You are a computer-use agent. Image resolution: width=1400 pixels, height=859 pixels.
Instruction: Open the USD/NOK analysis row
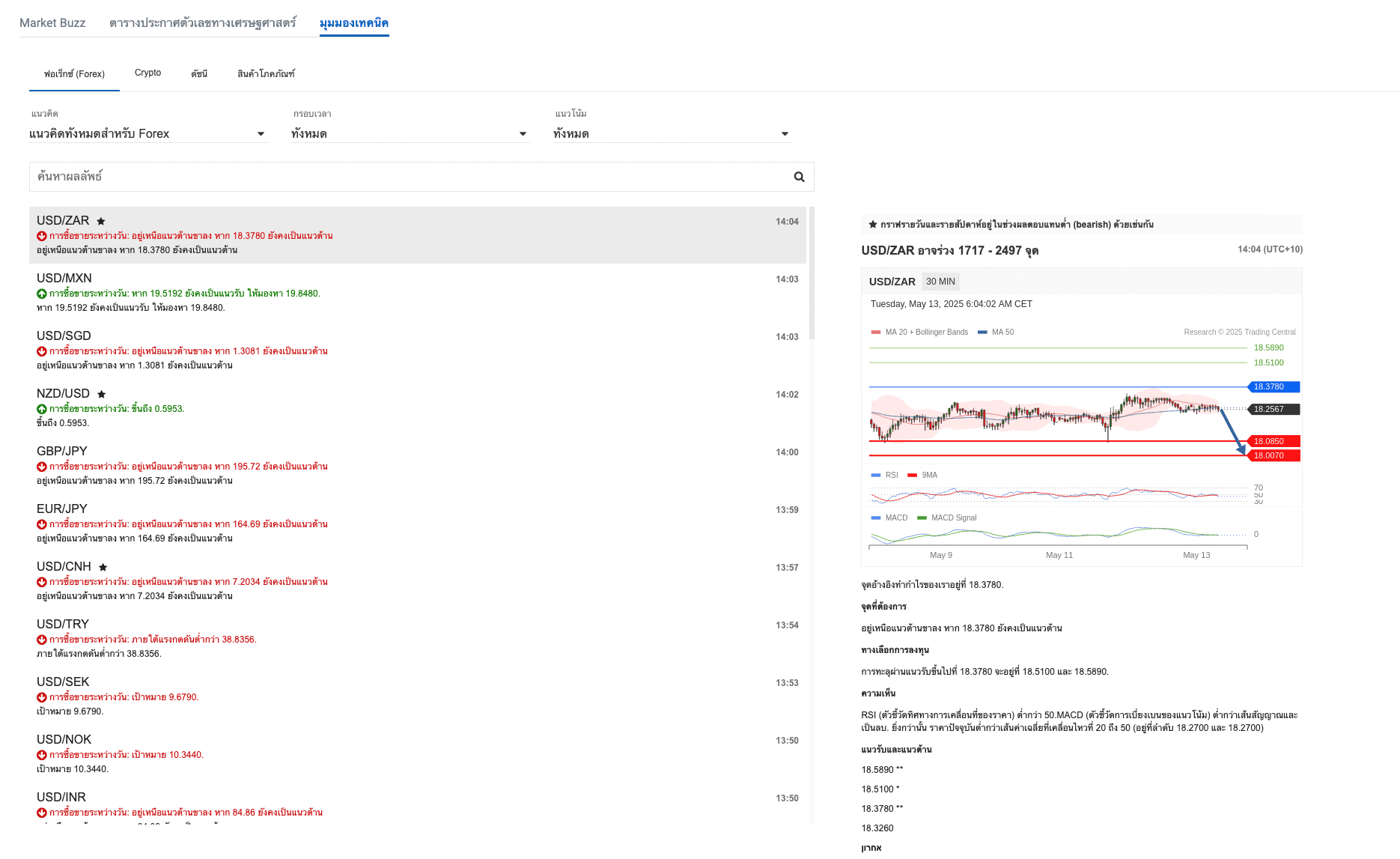418,754
